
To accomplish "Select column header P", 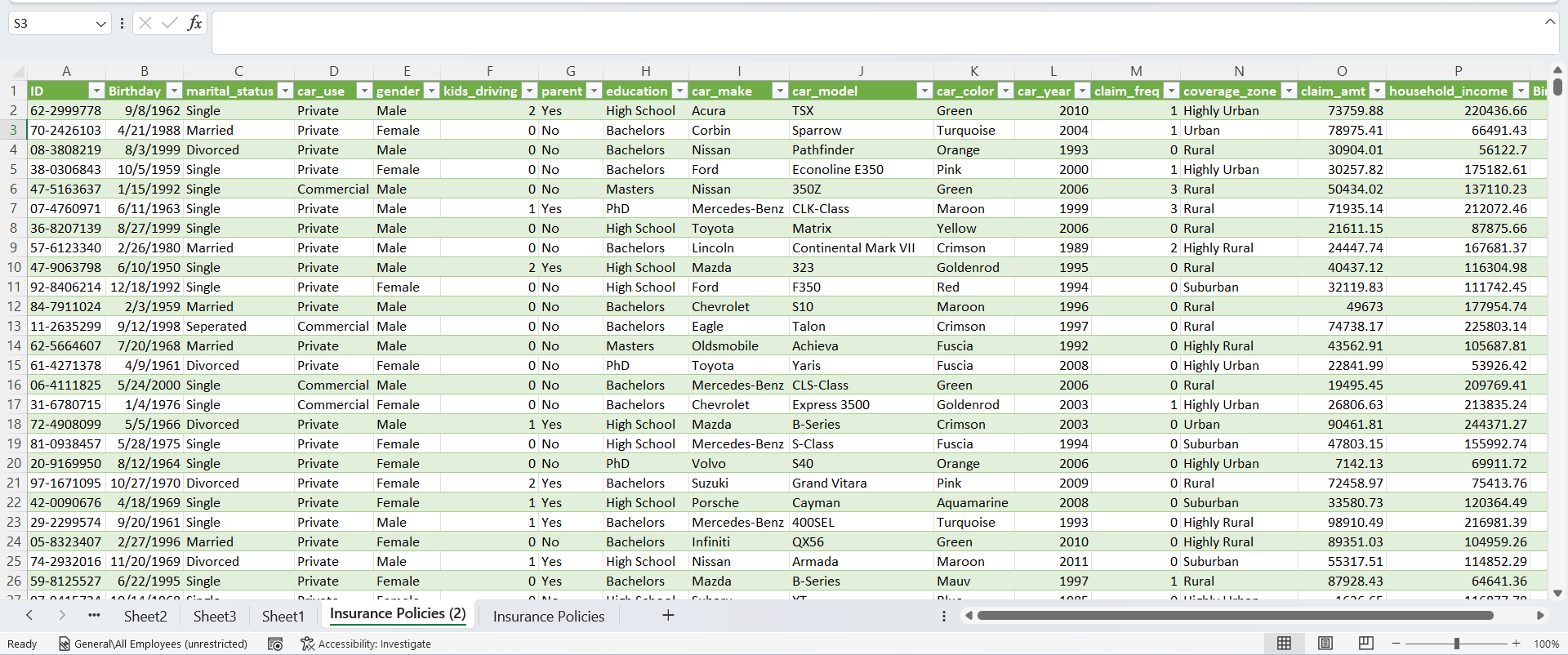I will tap(1458, 71).
